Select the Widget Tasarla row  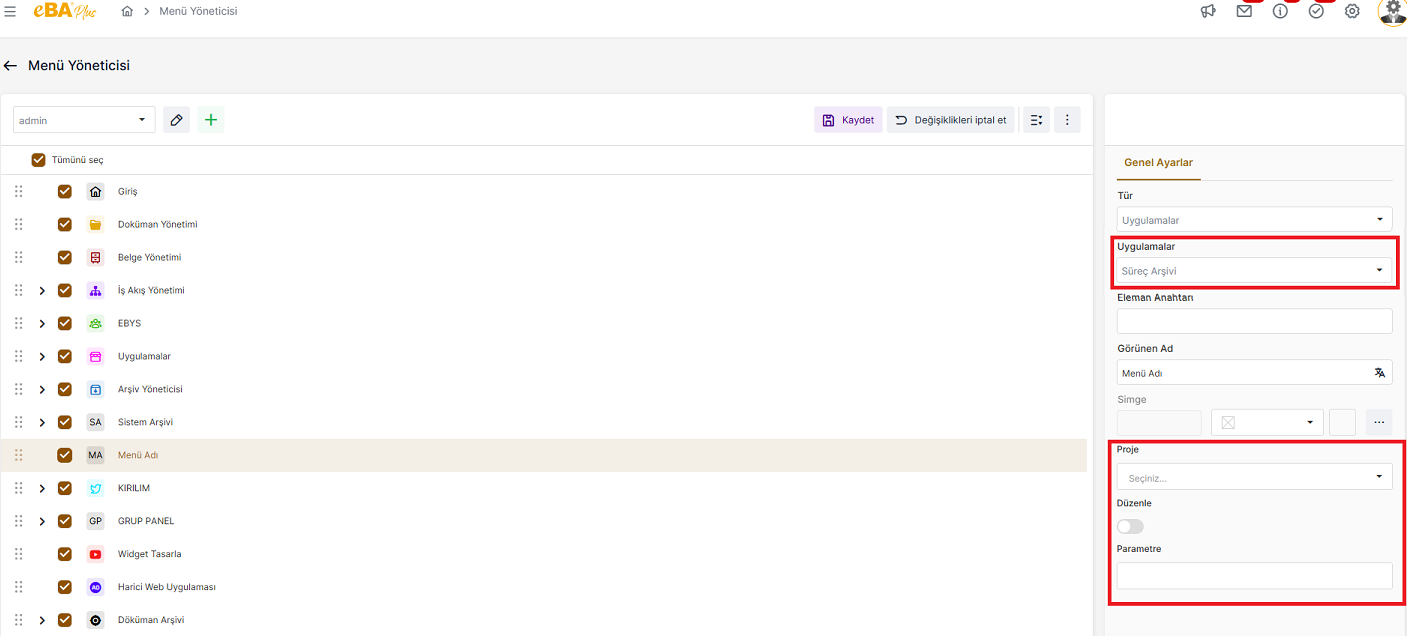click(x=544, y=554)
